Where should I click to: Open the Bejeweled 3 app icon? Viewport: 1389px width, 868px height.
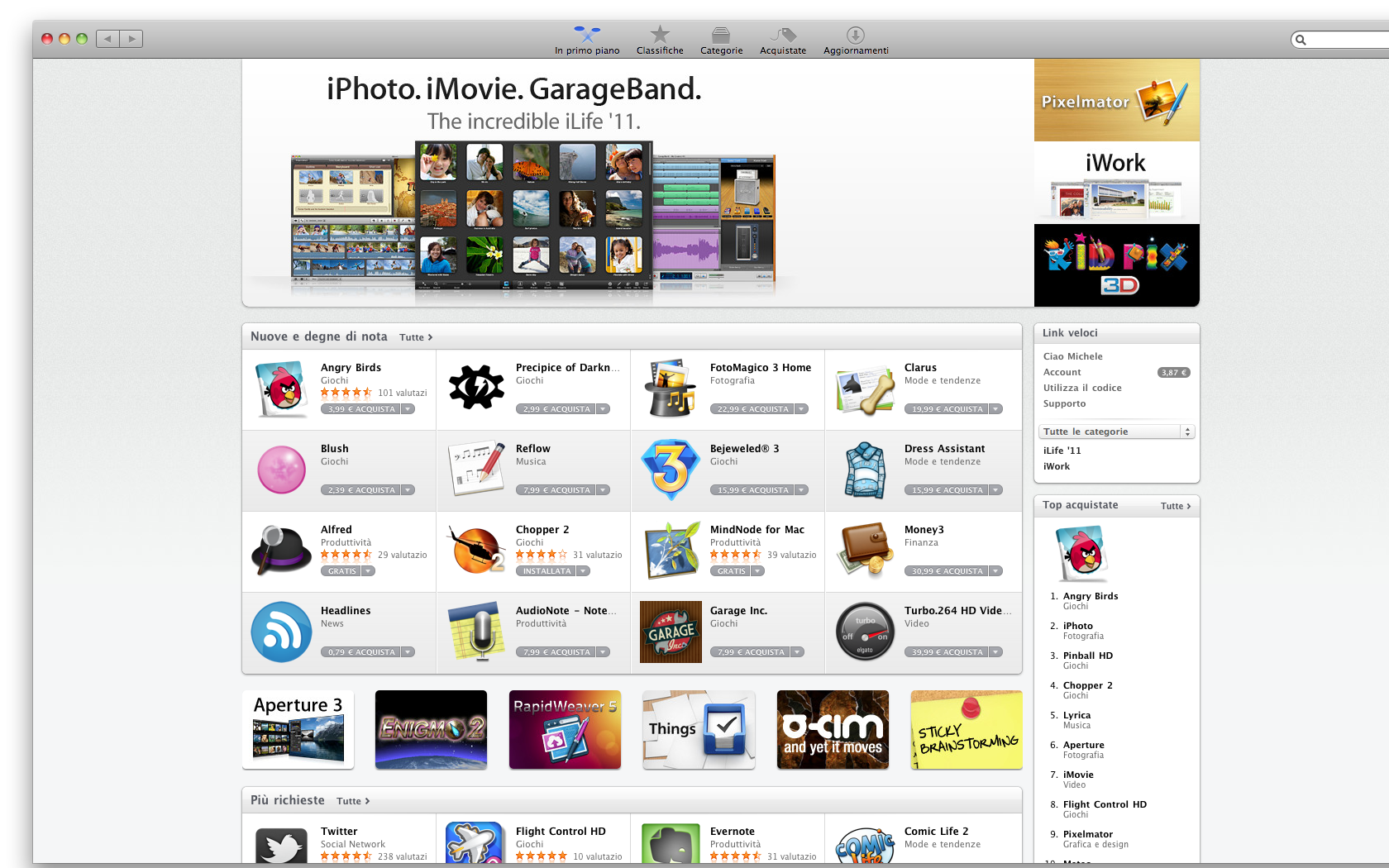pos(671,470)
